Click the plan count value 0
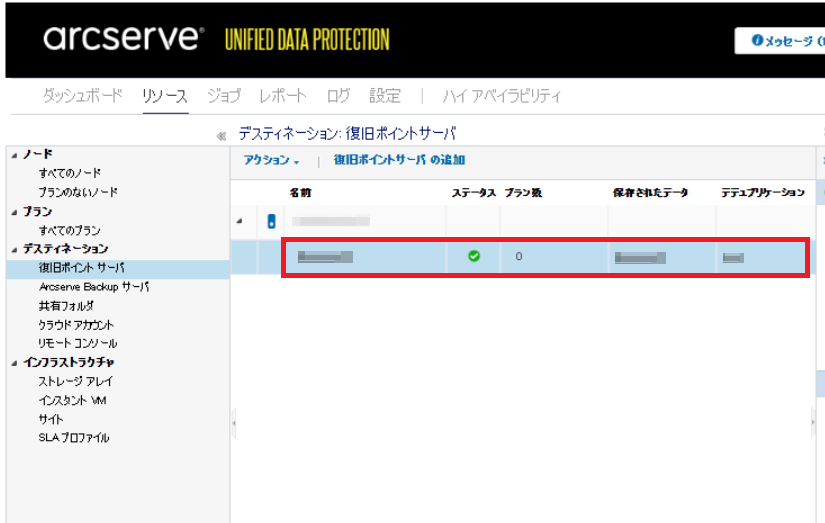Image resolution: width=825 pixels, height=523 pixels. [x=519, y=256]
